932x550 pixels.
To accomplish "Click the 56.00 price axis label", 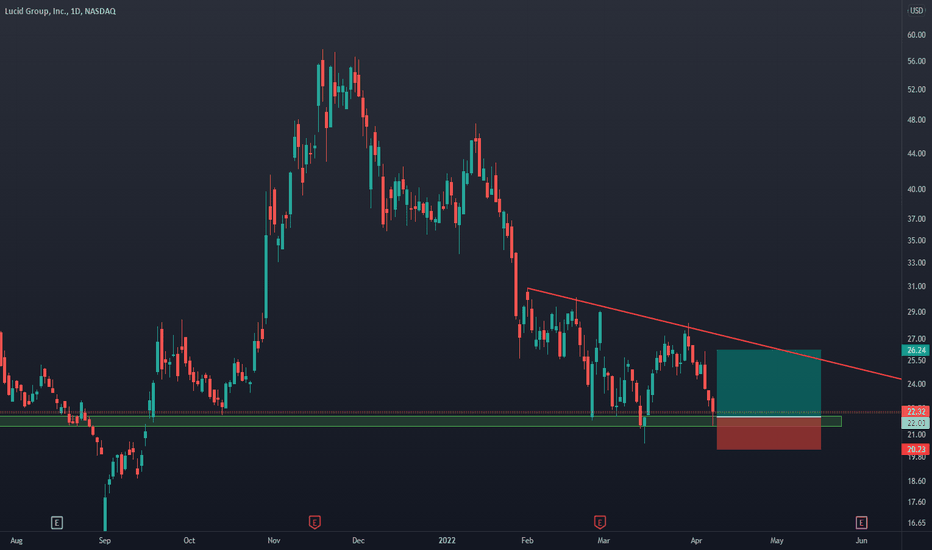I will 916,61.
